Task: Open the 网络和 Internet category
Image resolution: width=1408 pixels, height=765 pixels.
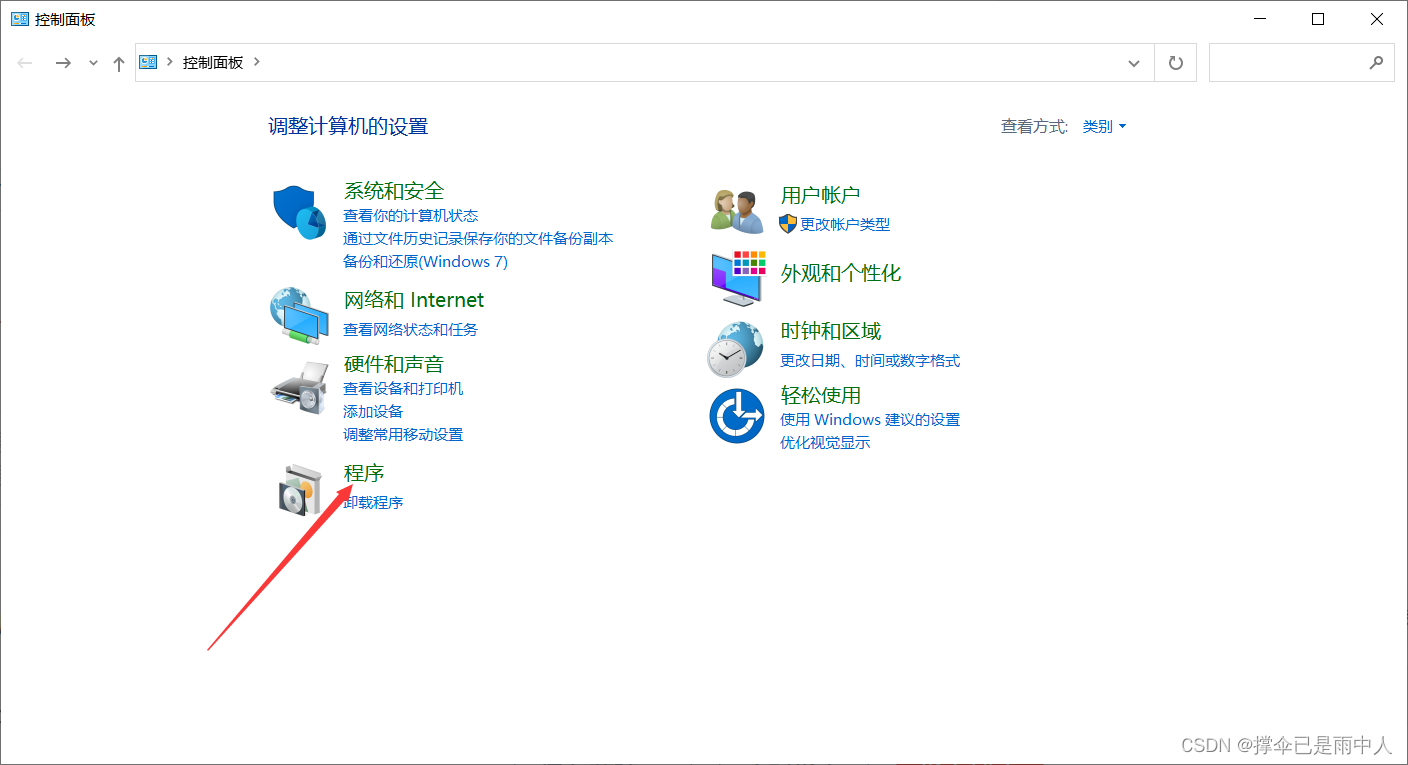Action: click(x=414, y=300)
